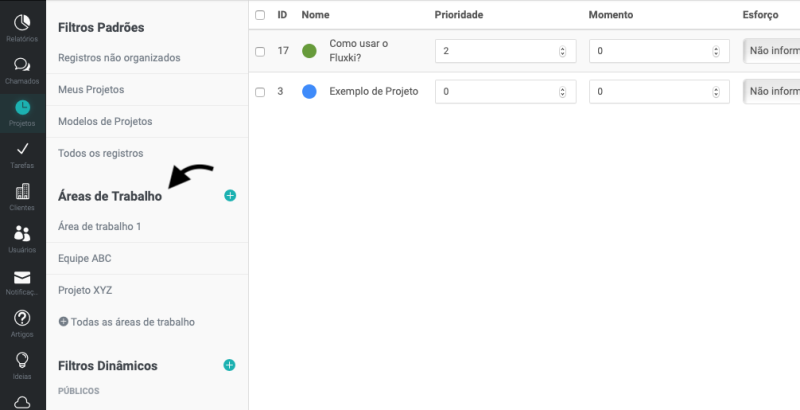800x410 pixels.
Task: Add new Filtro Dinâmico plus icon
Action: 230,366
